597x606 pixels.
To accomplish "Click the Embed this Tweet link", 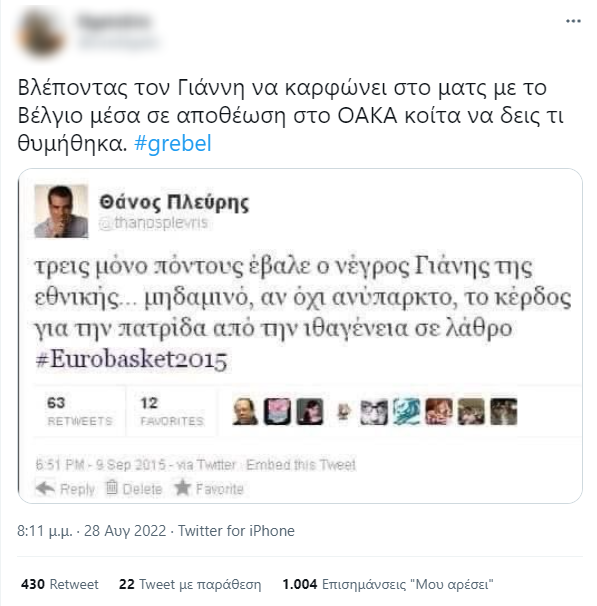I will point(301,465).
